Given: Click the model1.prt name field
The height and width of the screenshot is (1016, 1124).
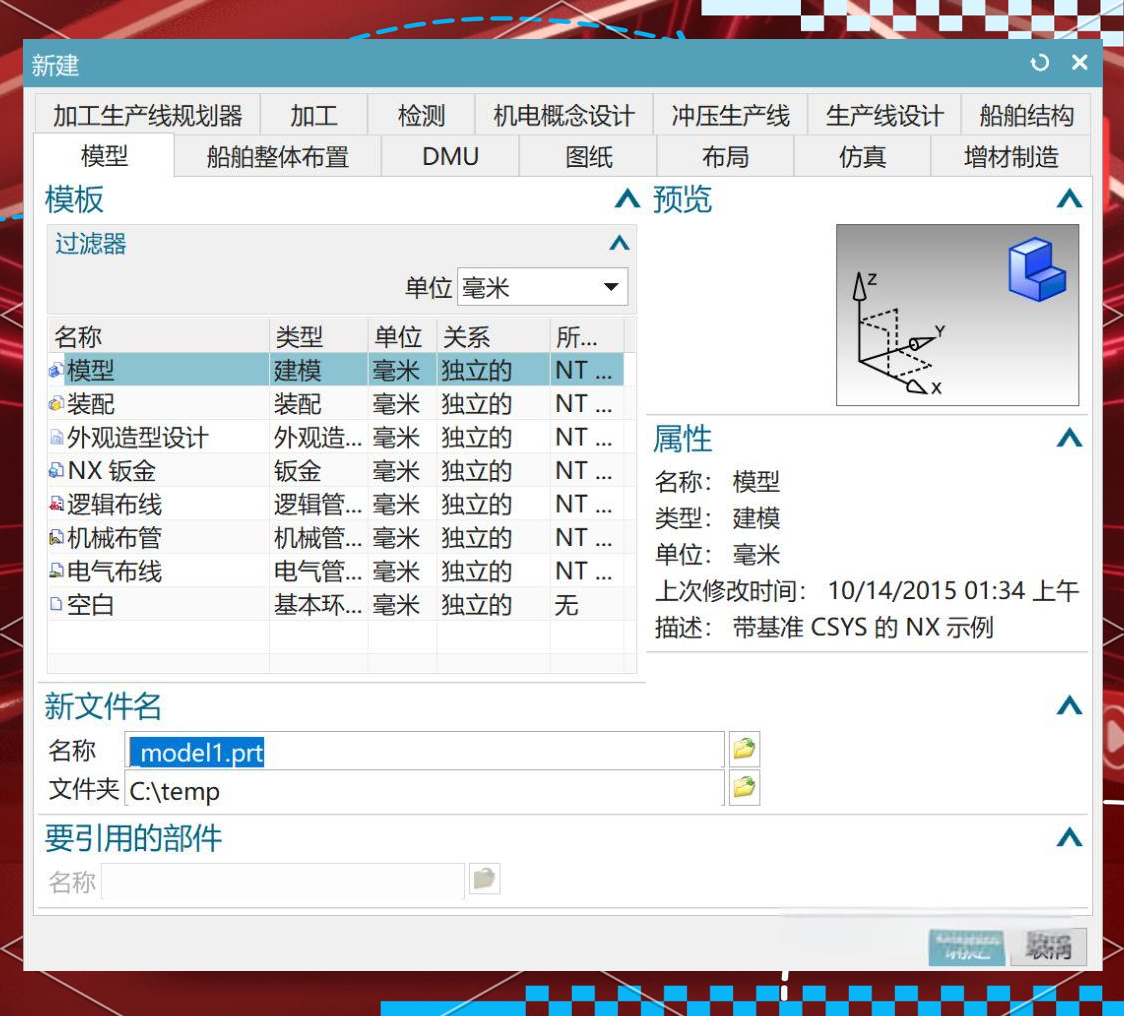Looking at the screenshot, I should click(x=424, y=751).
